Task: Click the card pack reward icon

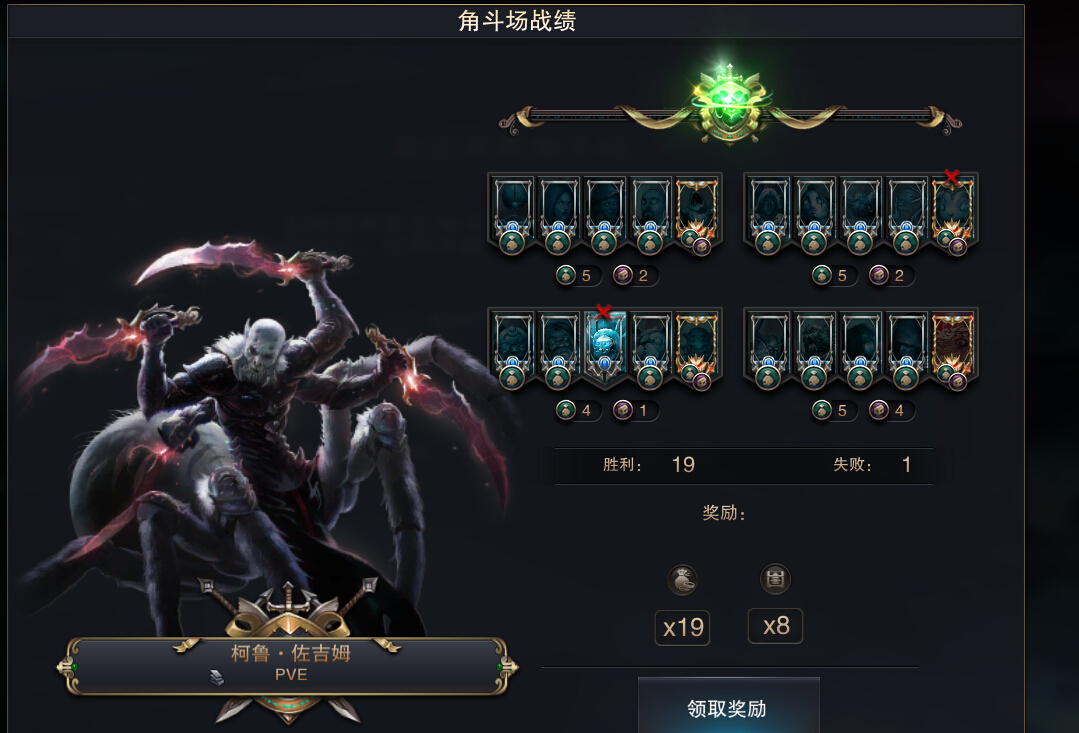Action: point(775,579)
